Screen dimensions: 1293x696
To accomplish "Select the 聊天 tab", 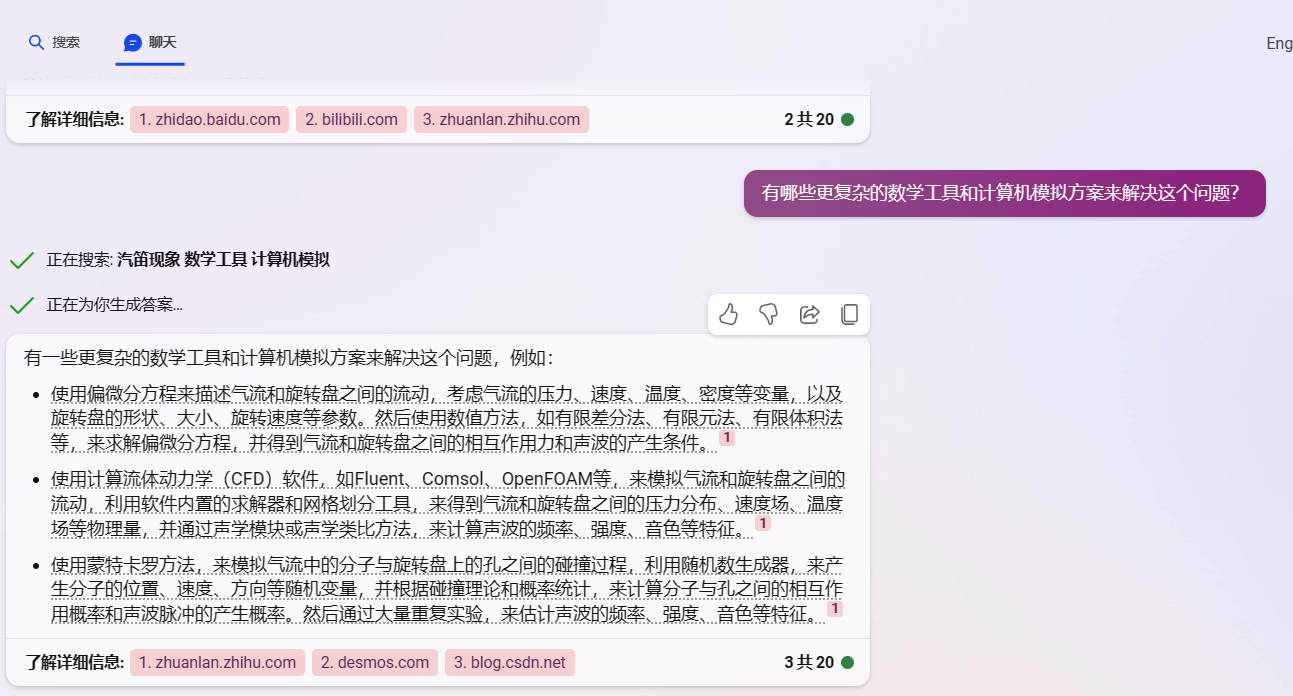I will point(150,42).
